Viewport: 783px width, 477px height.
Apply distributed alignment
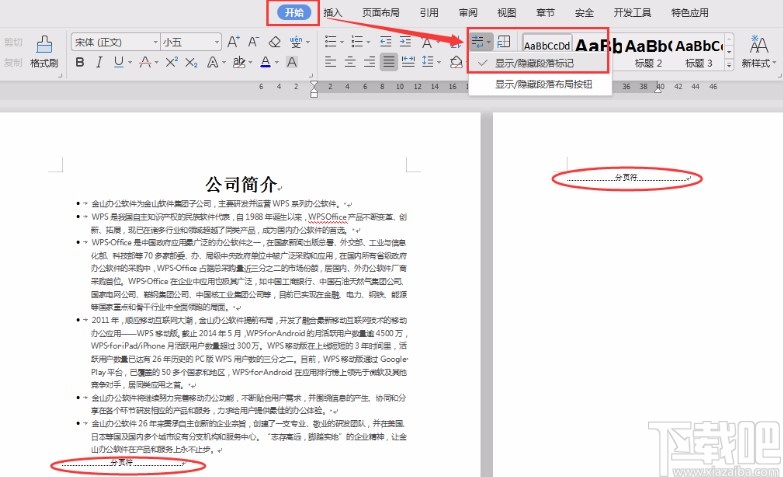tap(408, 62)
